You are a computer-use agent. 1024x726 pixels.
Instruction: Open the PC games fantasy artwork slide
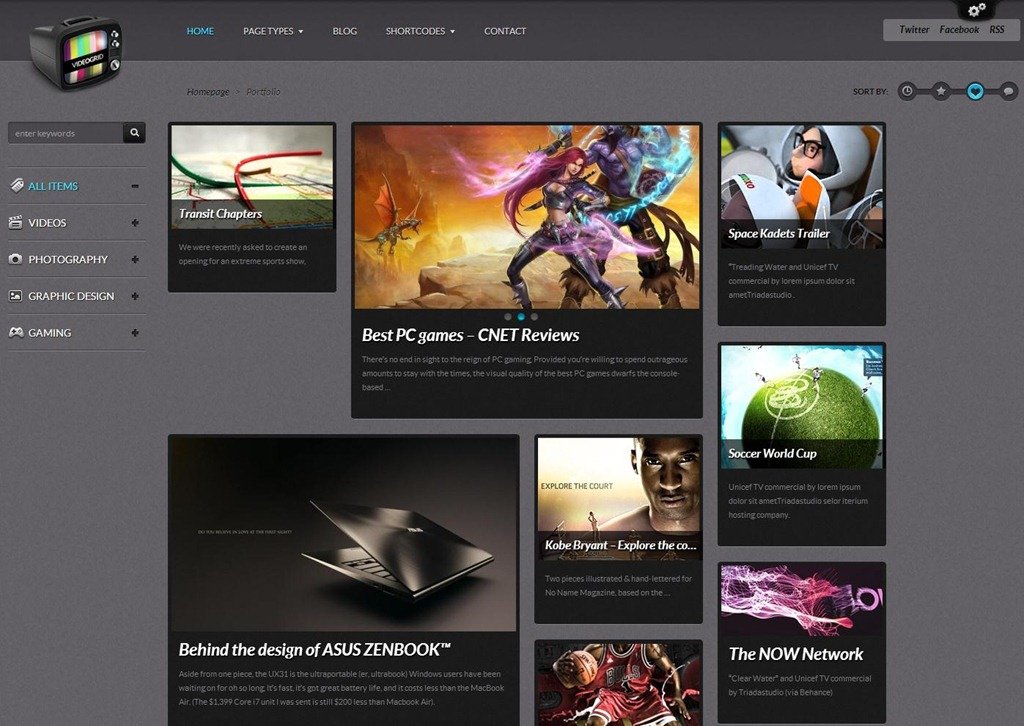(x=527, y=217)
